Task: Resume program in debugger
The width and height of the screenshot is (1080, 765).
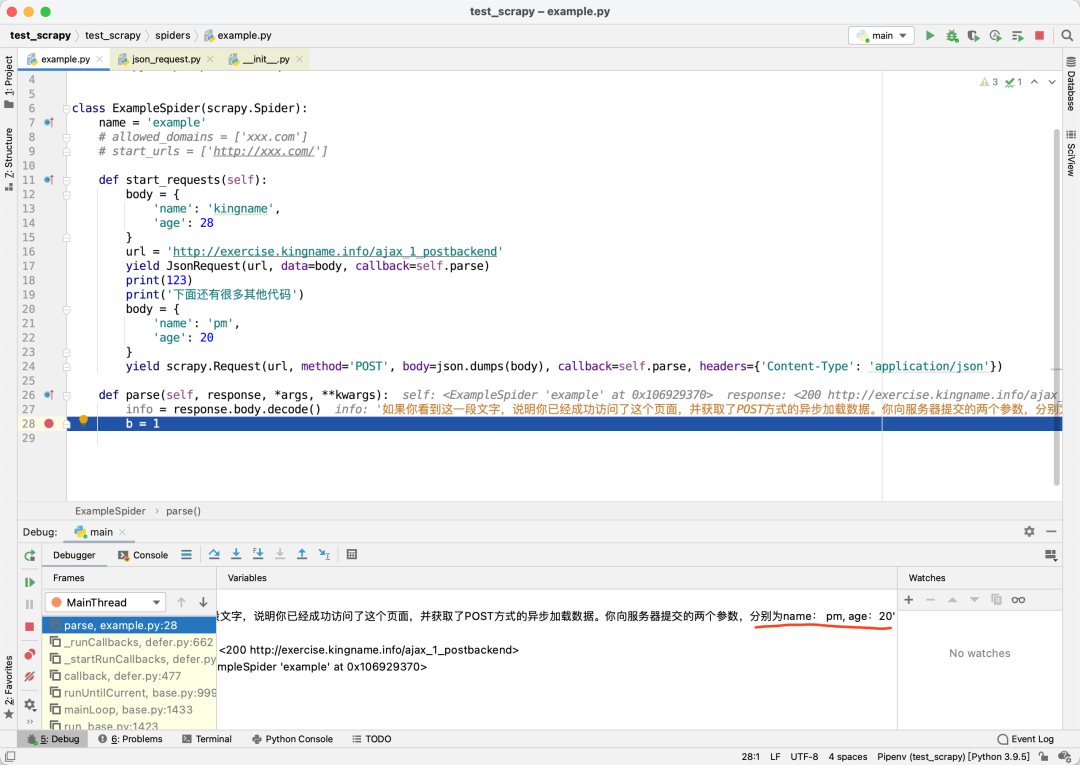Action: (30, 583)
